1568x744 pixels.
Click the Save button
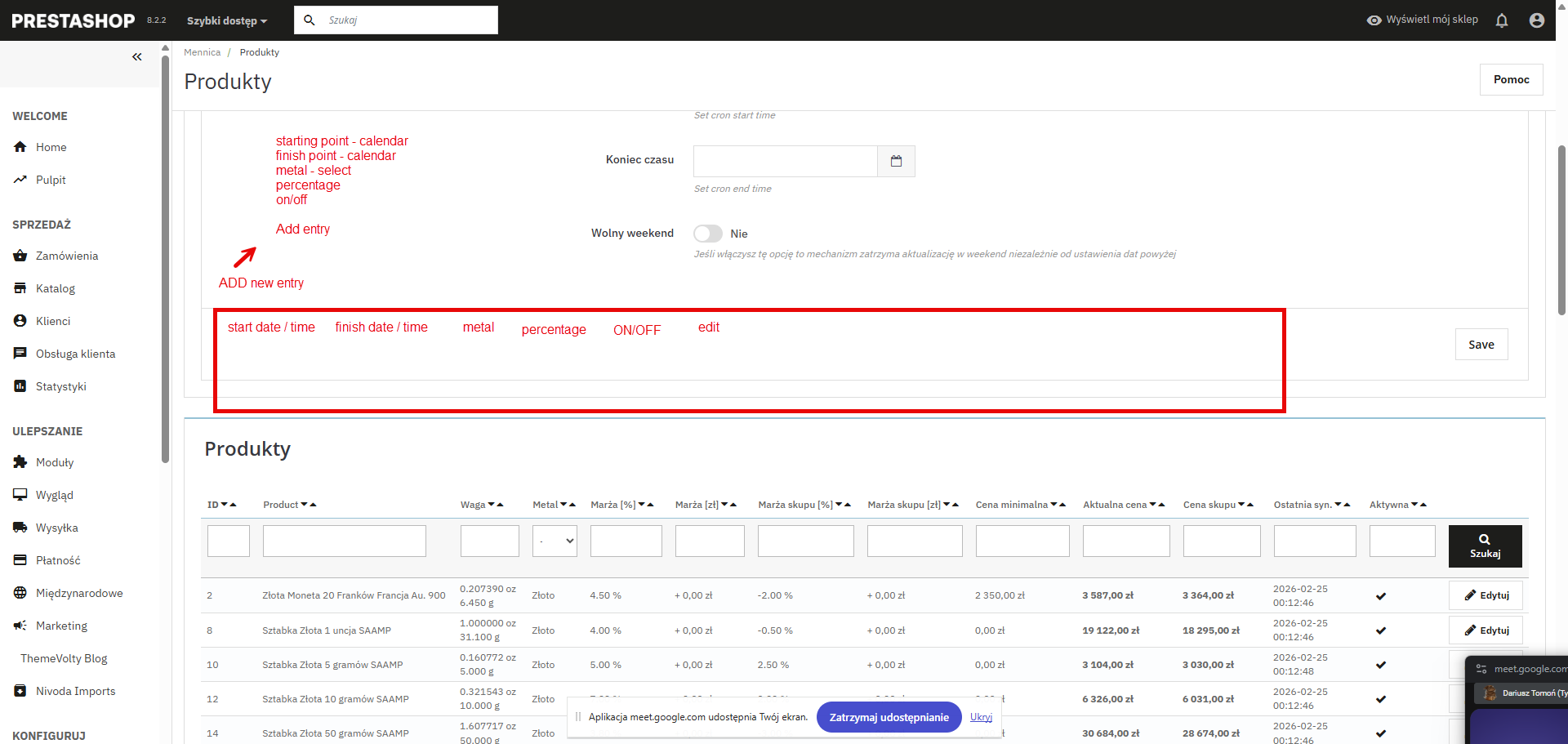(1481, 345)
